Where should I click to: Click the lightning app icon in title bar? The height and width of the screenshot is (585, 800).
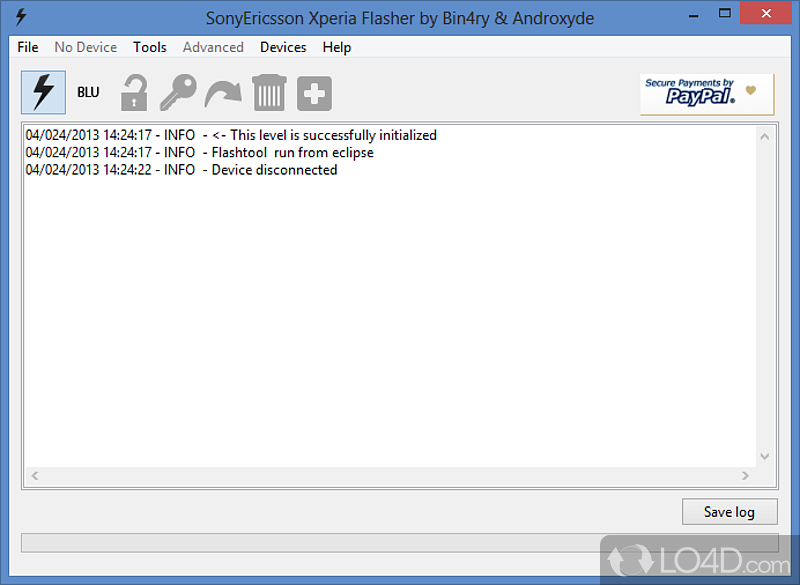click(21, 17)
